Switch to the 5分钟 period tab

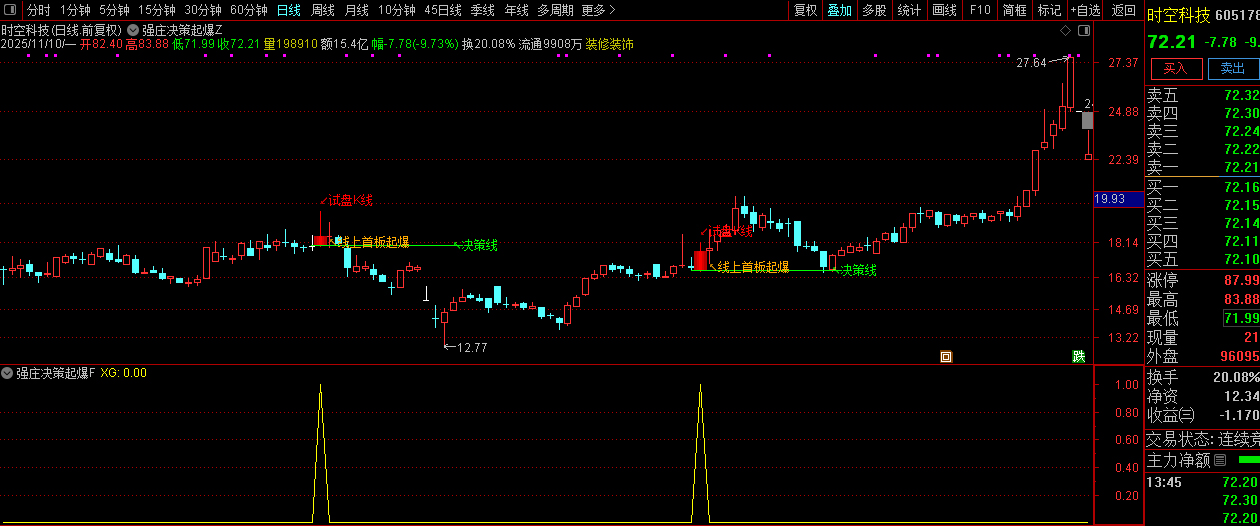tap(114, 10)
